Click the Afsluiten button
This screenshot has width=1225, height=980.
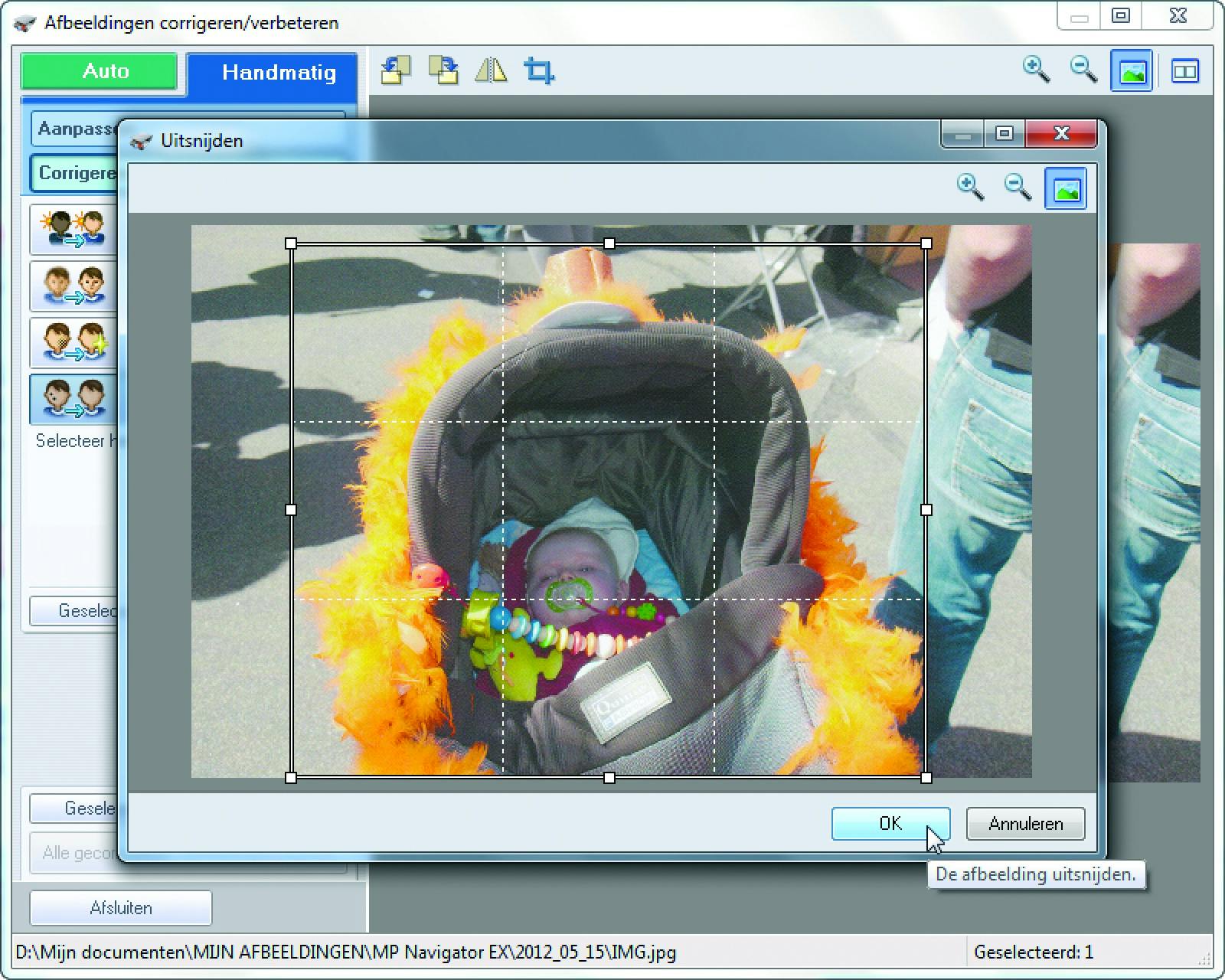coord(121,908)
